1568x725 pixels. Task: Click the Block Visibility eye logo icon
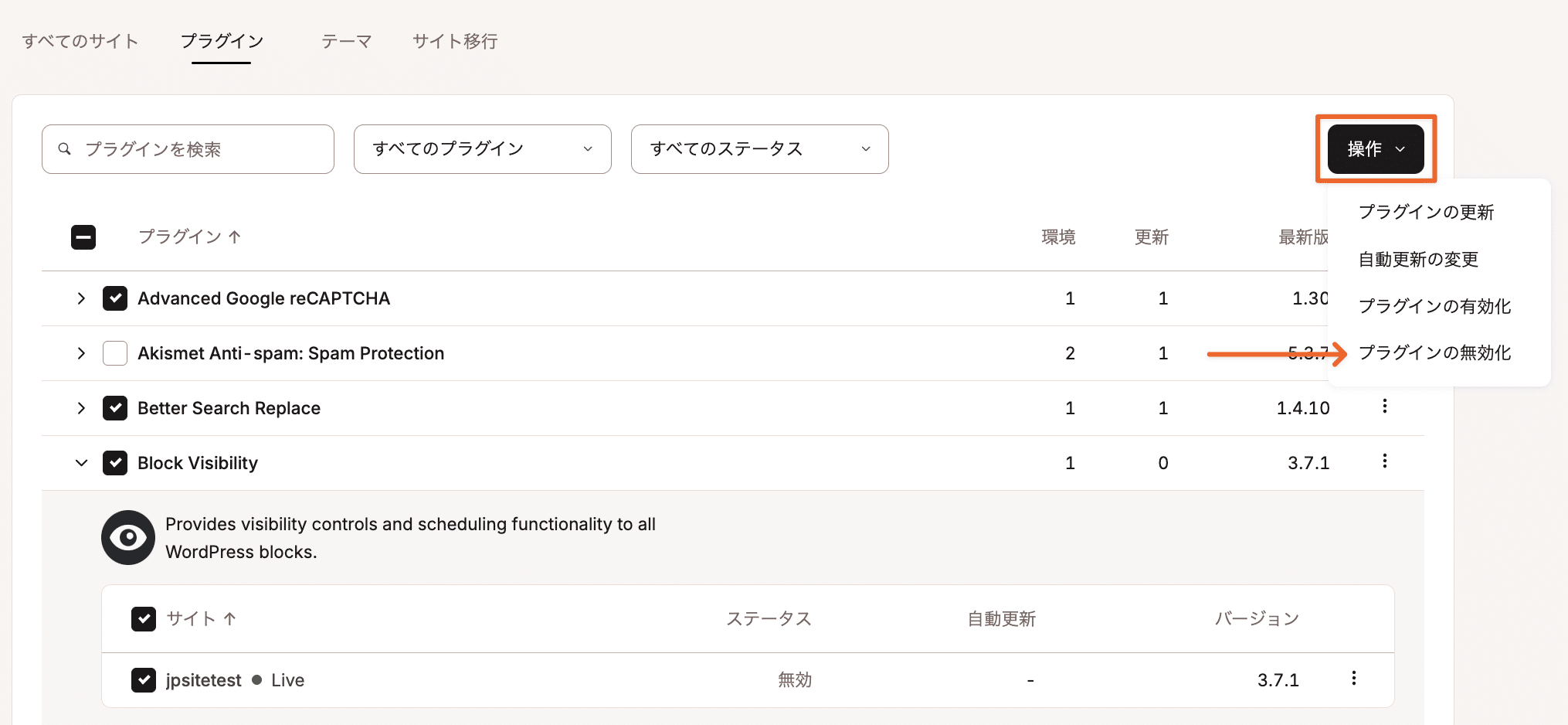point(128,537)
